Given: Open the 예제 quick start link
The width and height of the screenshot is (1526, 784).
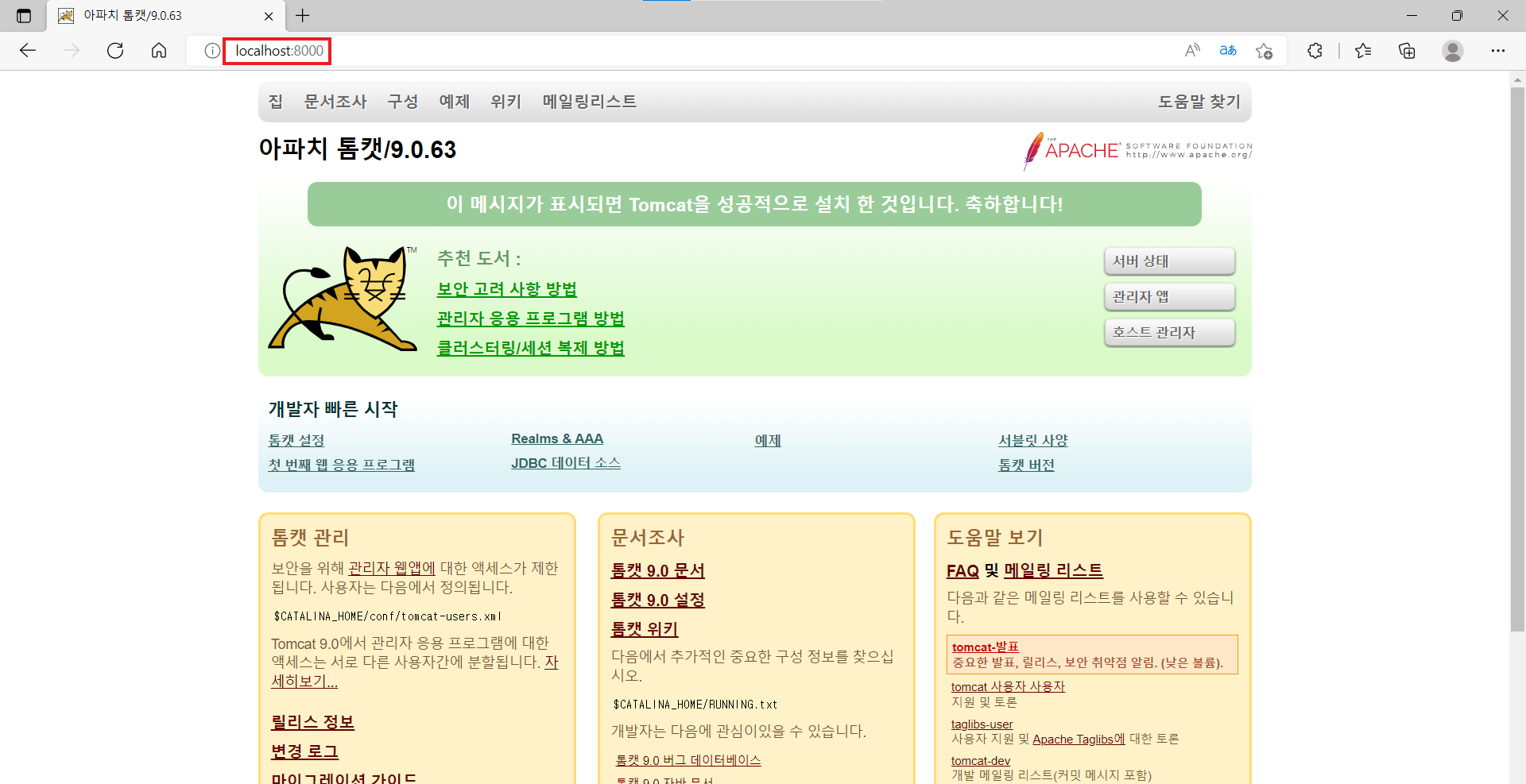Looking at the screenshot, I should (x=768, y=440).
